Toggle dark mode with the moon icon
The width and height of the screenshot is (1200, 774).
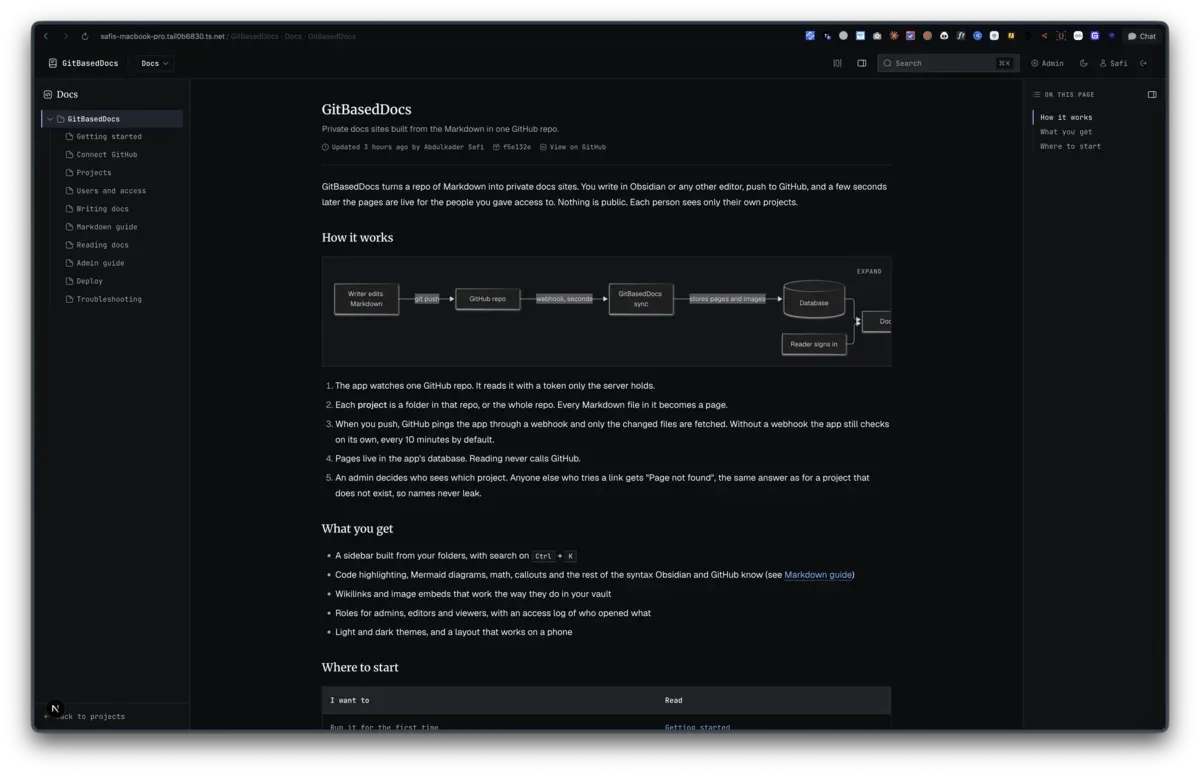tap(1083, 63)
